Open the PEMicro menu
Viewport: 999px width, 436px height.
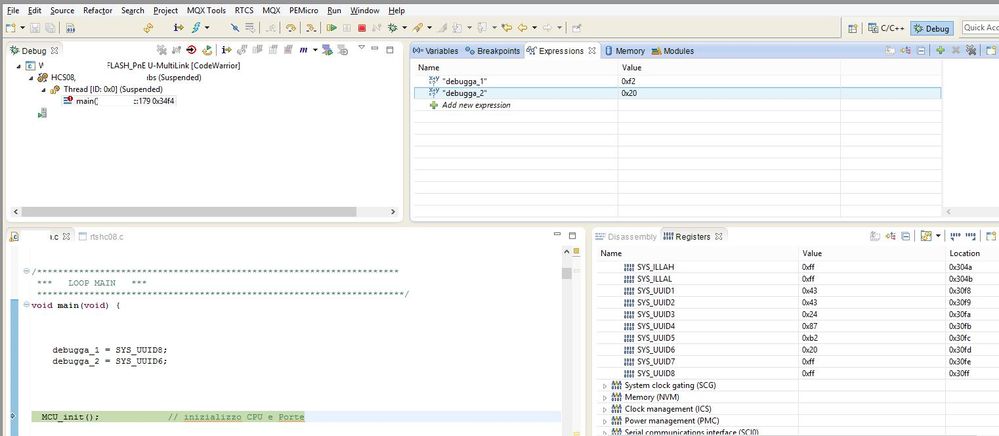[303, 10]
